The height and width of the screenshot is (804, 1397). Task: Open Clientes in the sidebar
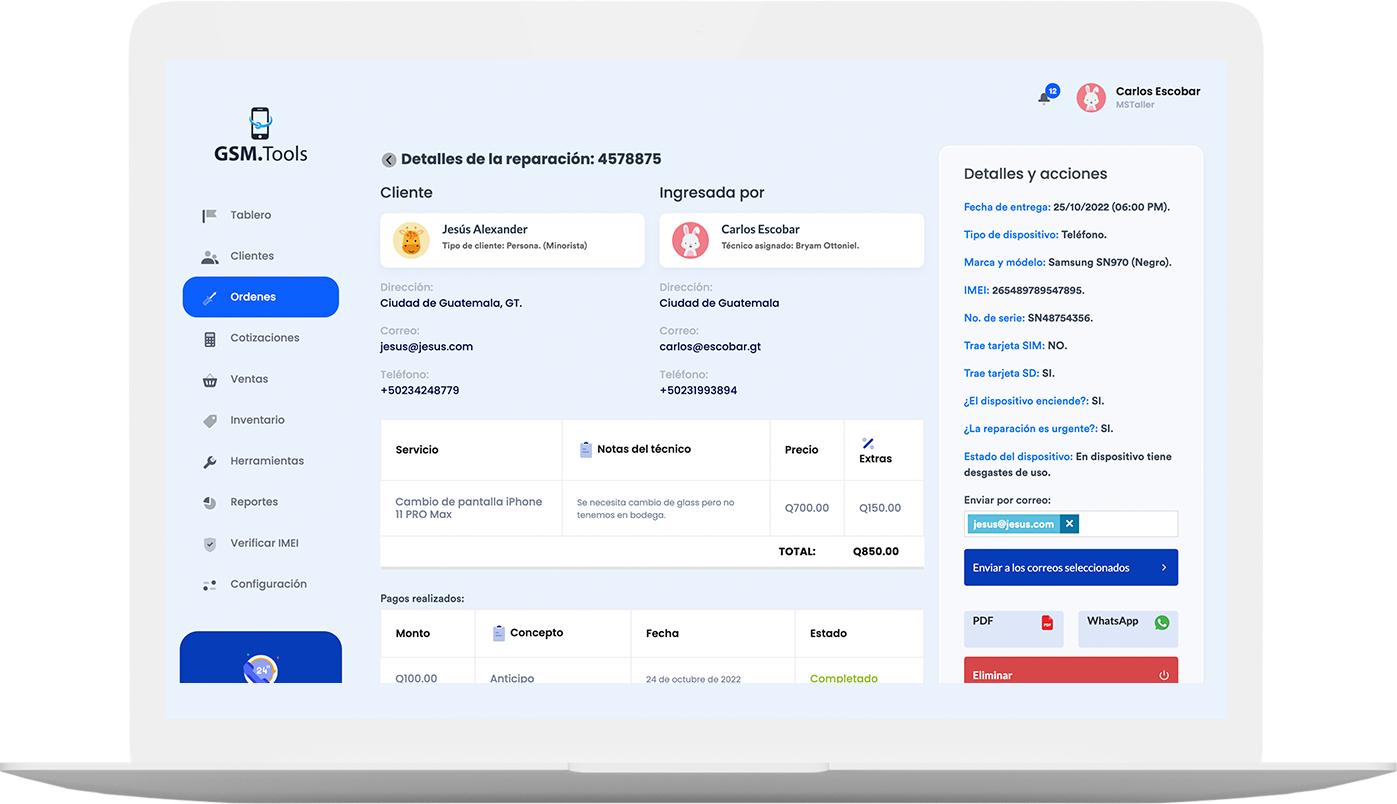(251, 256)
